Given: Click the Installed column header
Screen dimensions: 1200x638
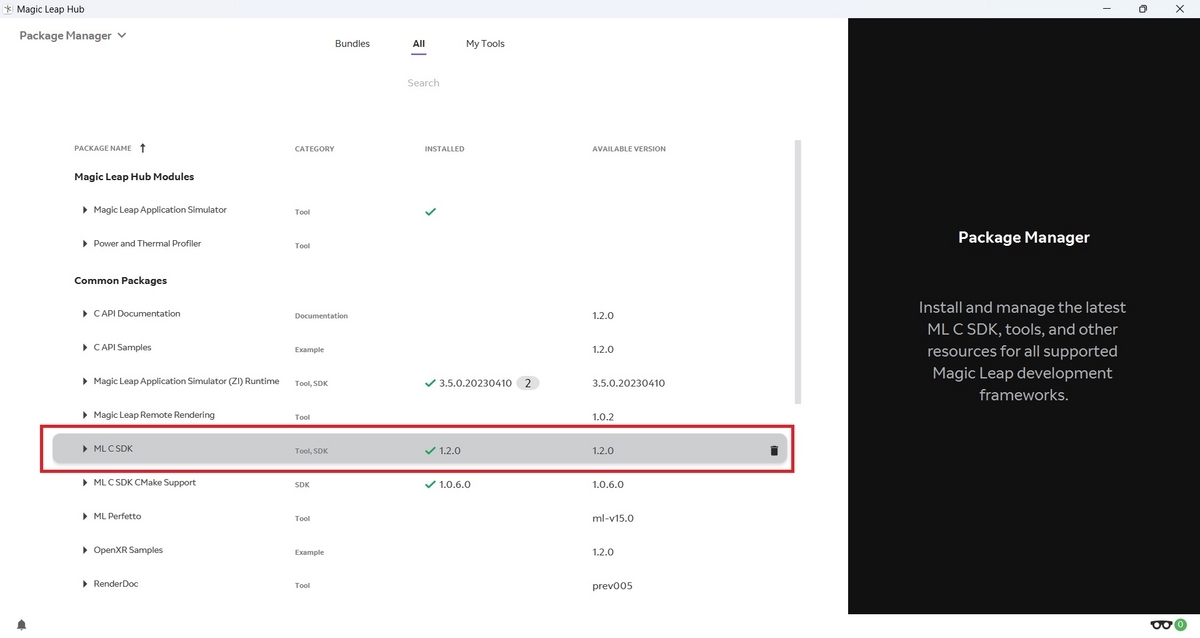Looking at the screenshot, I should [x=444, y=149].
